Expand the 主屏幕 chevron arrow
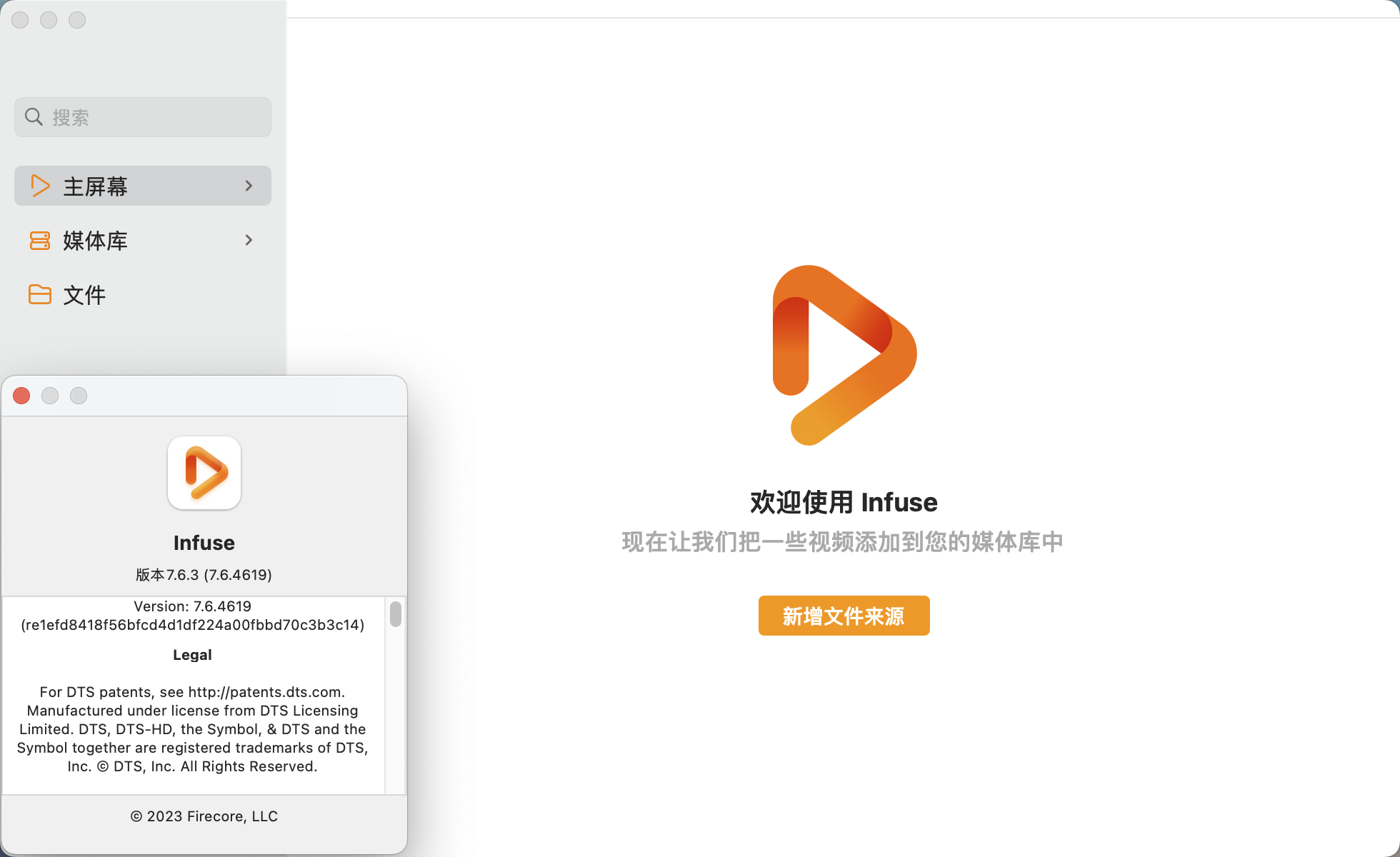This screenshot has height=857, width=1400. pyautogui.click(x=249, y=186)
